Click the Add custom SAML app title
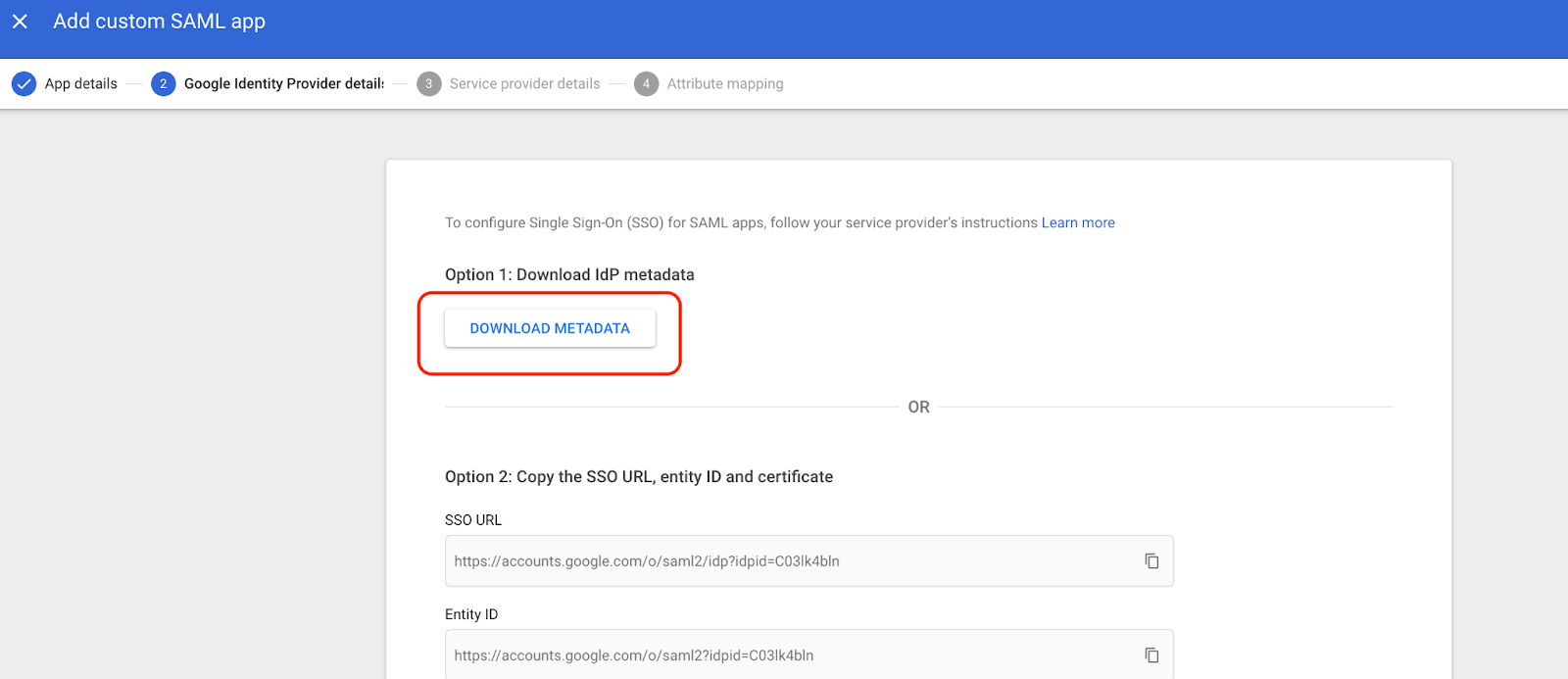 click(x=159, y=22)
